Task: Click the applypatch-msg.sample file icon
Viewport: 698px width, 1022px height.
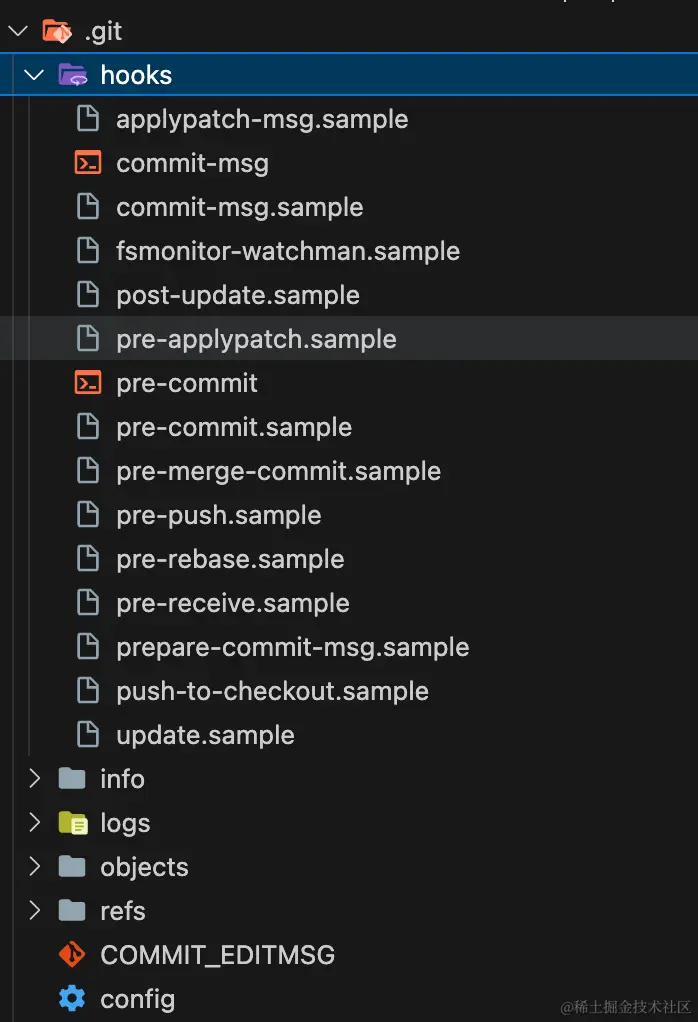Action: pyautogui.click(x=88, y=119)
